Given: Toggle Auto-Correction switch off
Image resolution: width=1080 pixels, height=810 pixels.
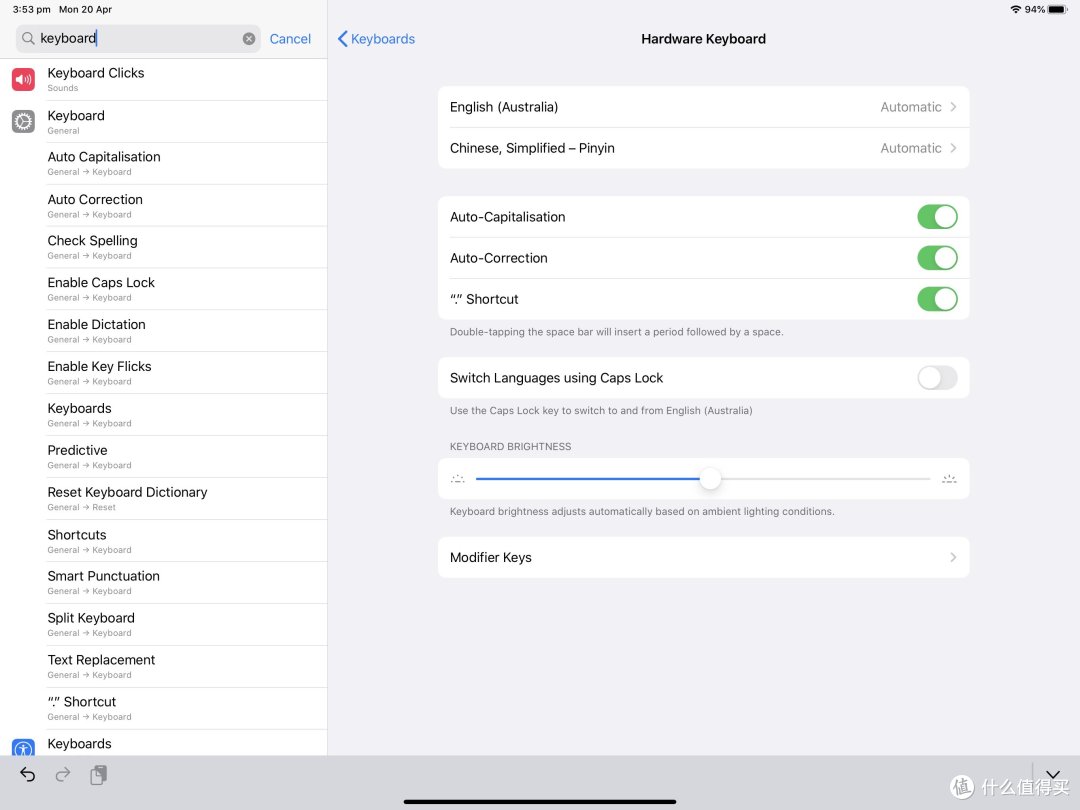Looking at the screenshot, I should 937,258.
